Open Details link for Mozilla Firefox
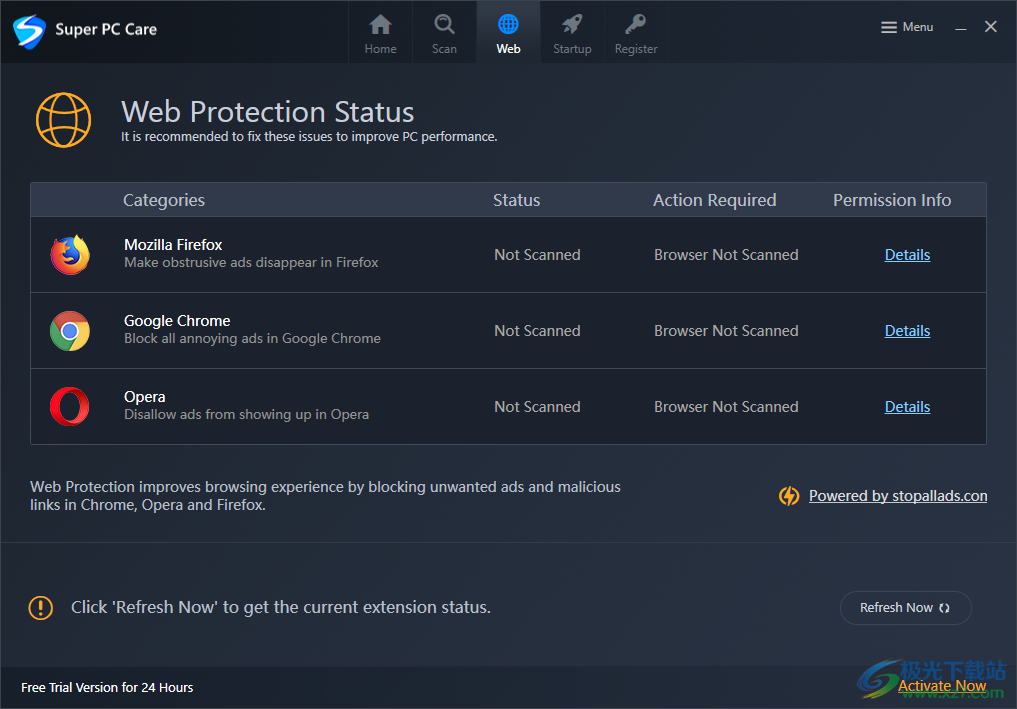Screen dimensions: 1017x709 coord(907,255)
